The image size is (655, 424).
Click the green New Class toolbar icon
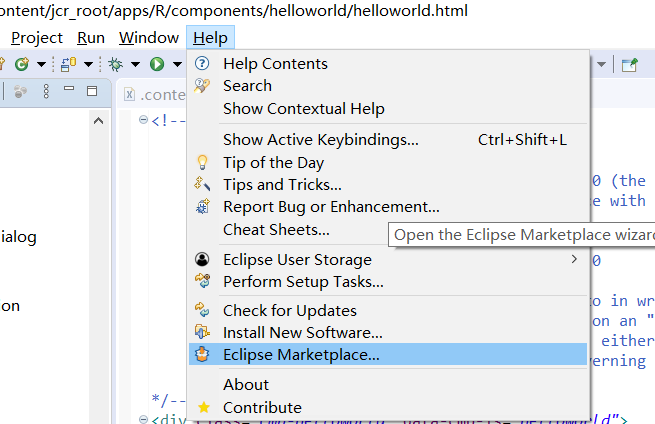[x=22, y=64]
